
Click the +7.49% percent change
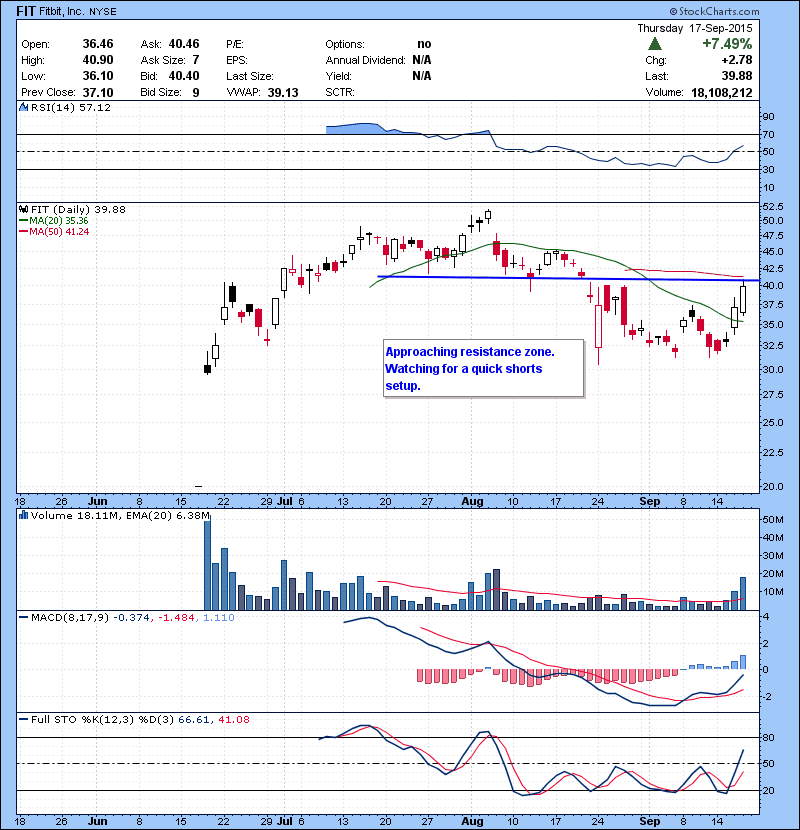pos(727,43)
